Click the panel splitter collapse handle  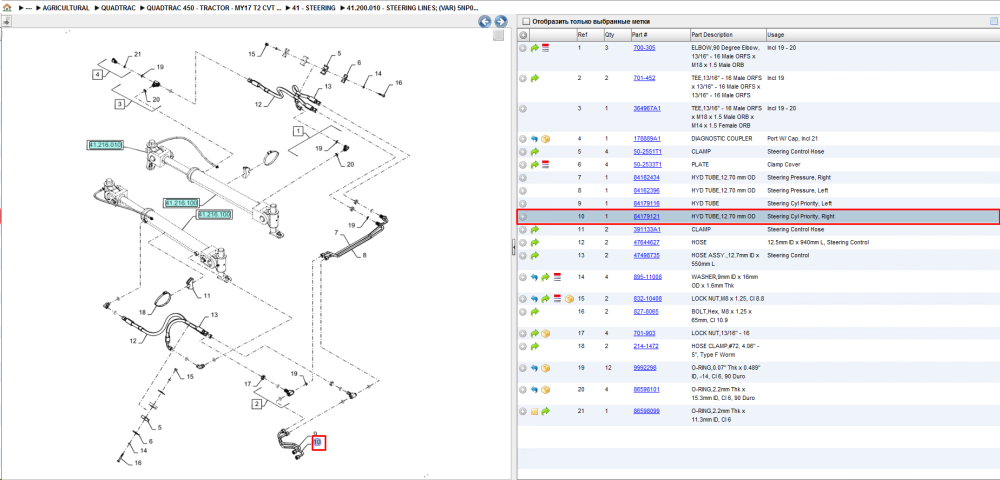coord(513,249)
